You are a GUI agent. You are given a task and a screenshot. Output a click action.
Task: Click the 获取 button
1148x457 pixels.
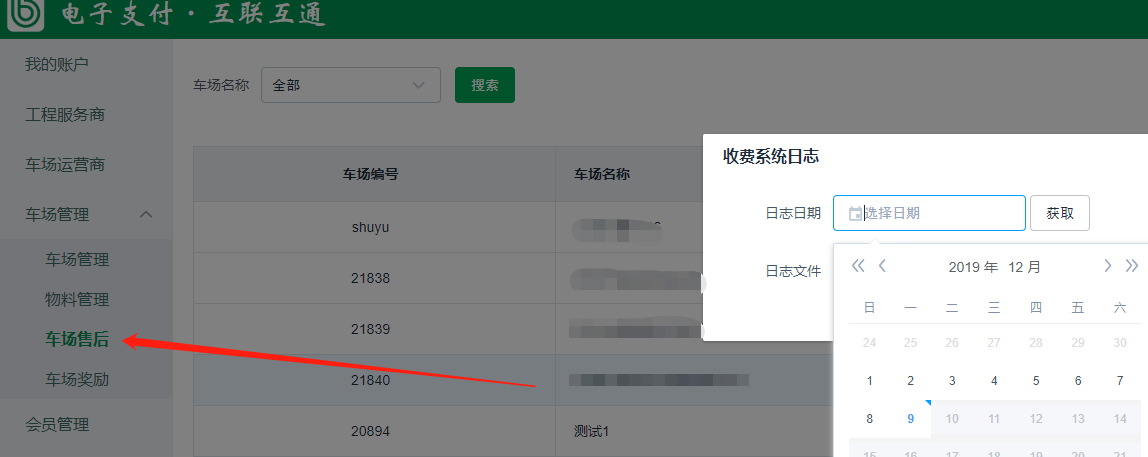[x=1059, y=213]
